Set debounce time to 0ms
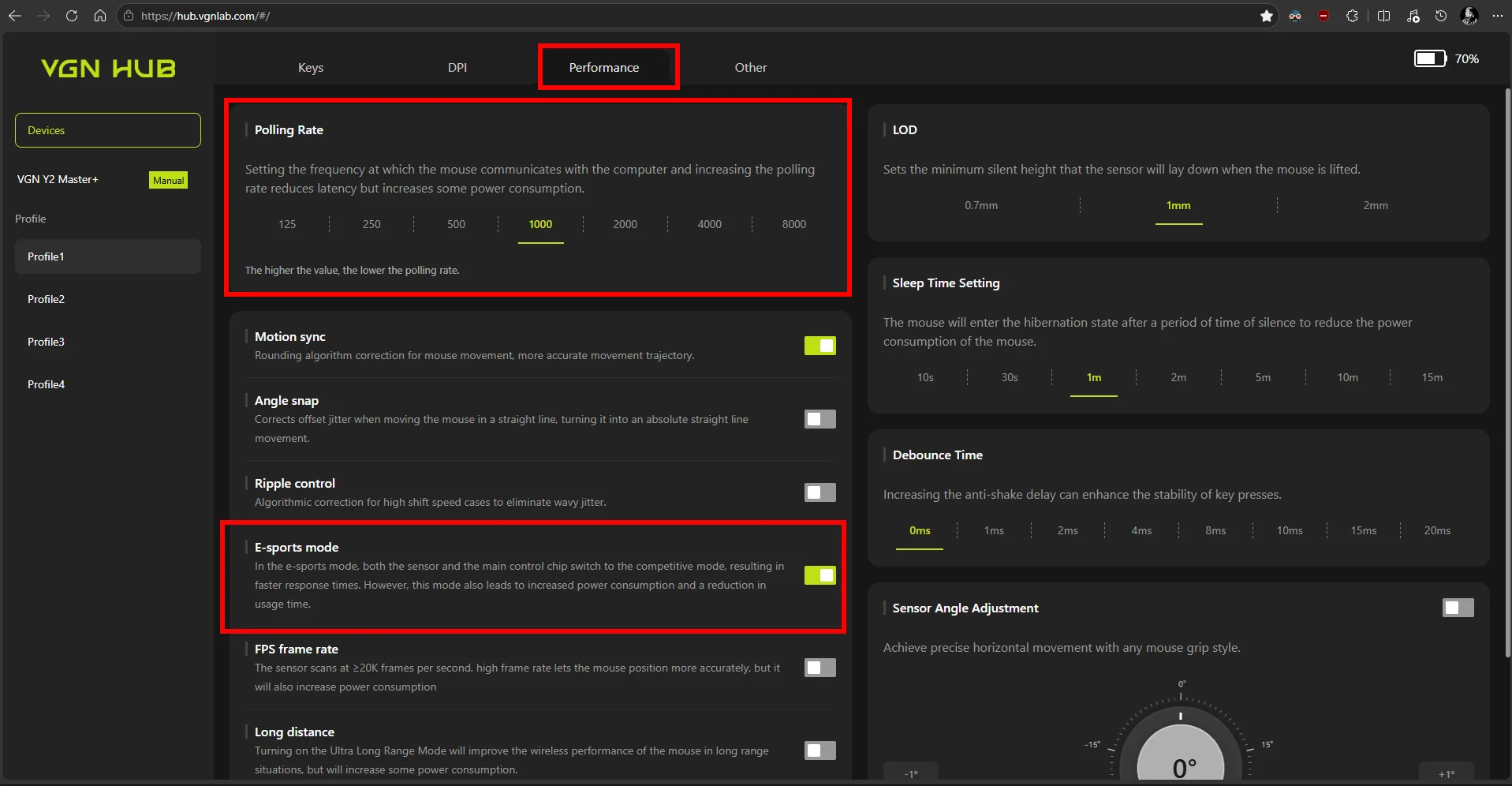The width and height of the screenshot is (1512, 786). click(x=920, y=530)
